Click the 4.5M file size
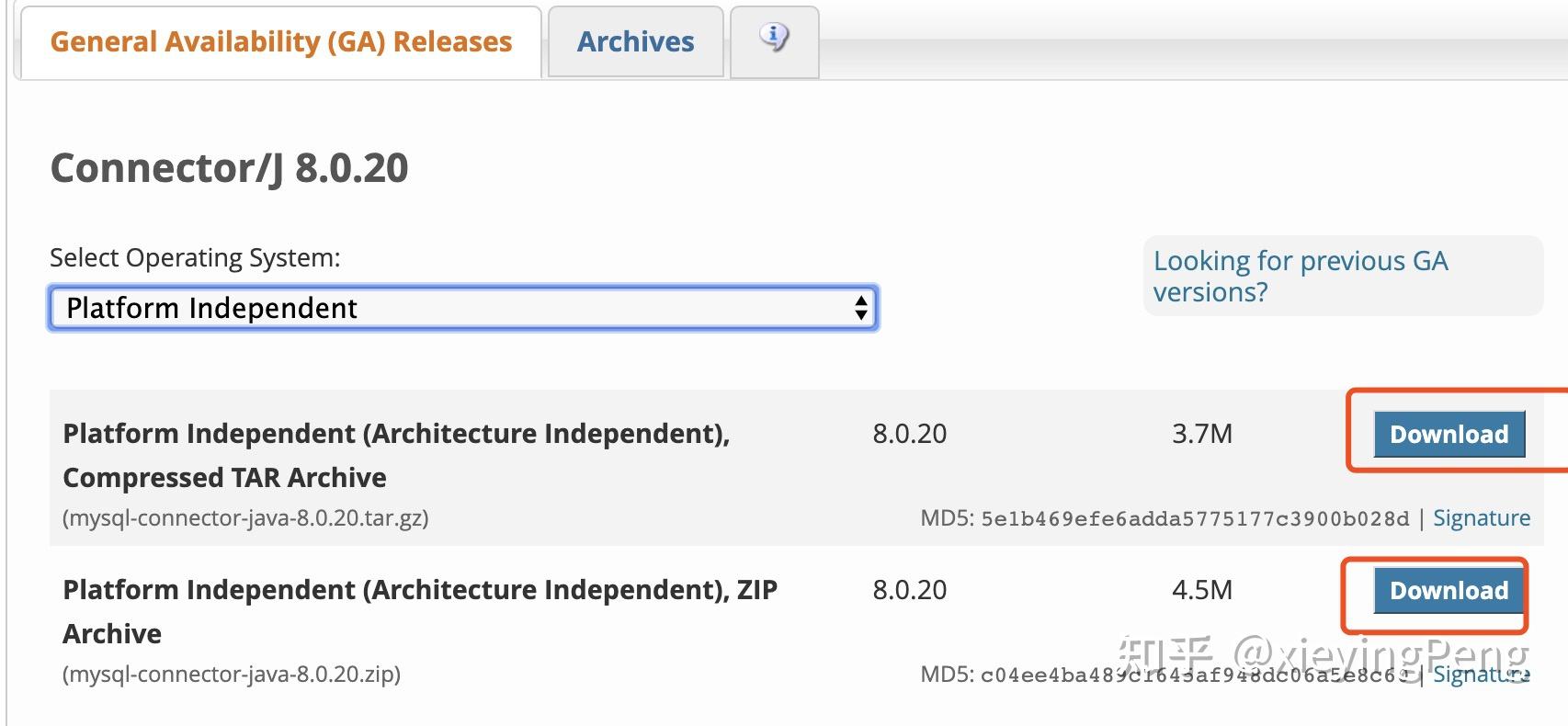 (1201, 590)
